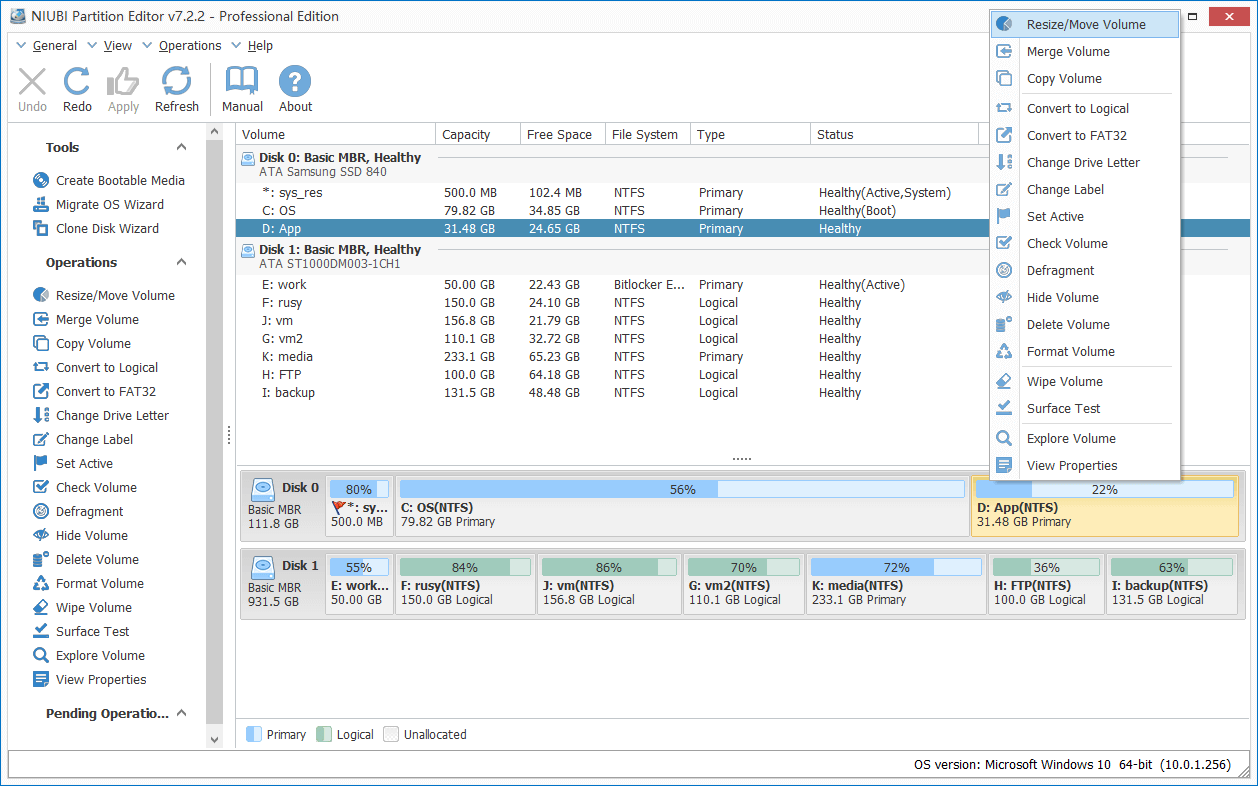Launch Migrate OS Wizard from sidebar
The height and width of the screenshot is (786, 1258).
click(109, 204)
